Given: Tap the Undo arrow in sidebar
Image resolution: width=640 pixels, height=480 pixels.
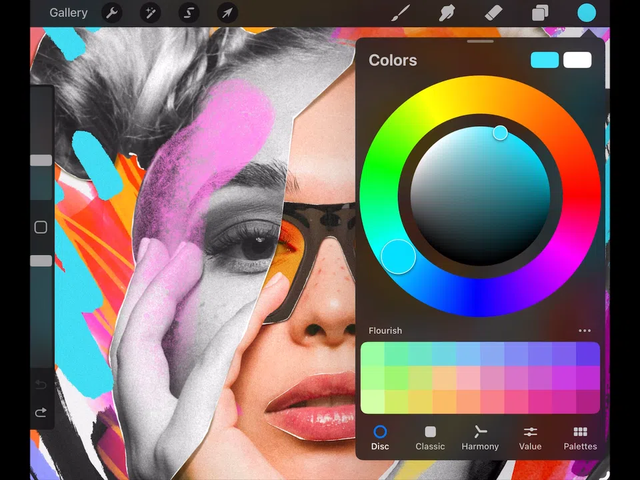Looking at the screenshot, I should point(41,384).
